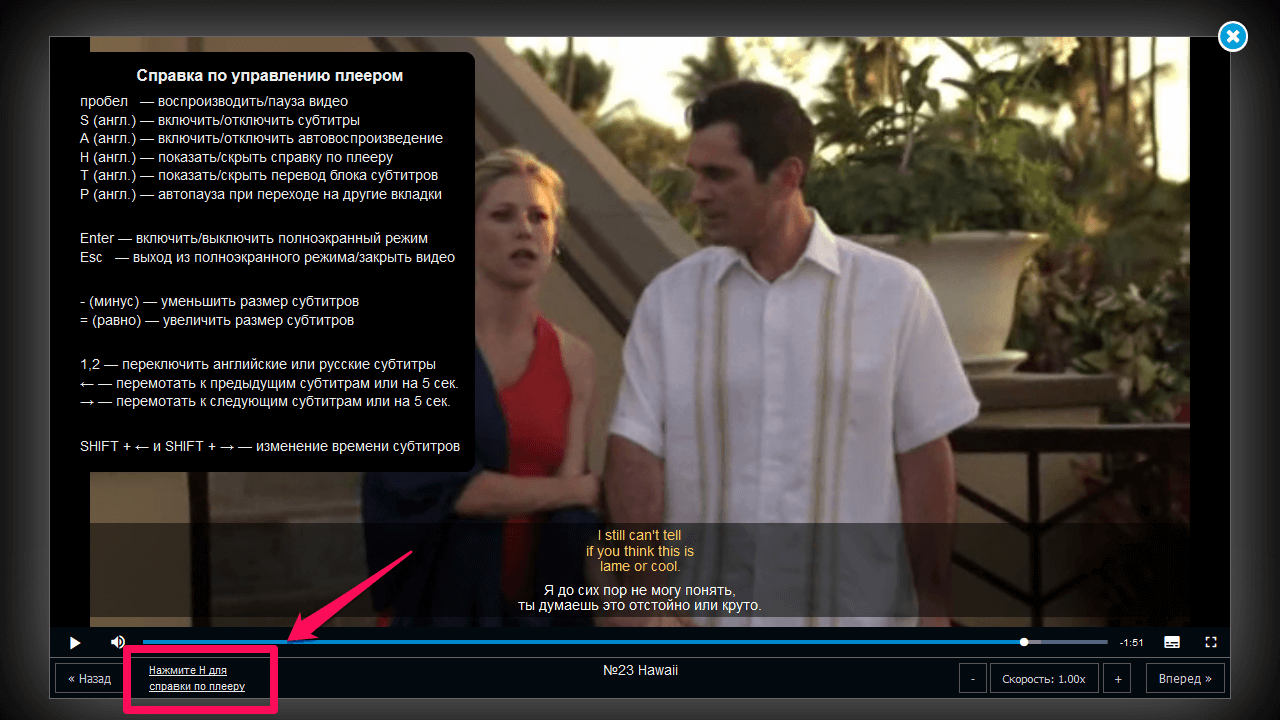Click the episode title №23 Hawaii
The height and width of the screenshot is (720, 1280).
(x=640, y=670)
